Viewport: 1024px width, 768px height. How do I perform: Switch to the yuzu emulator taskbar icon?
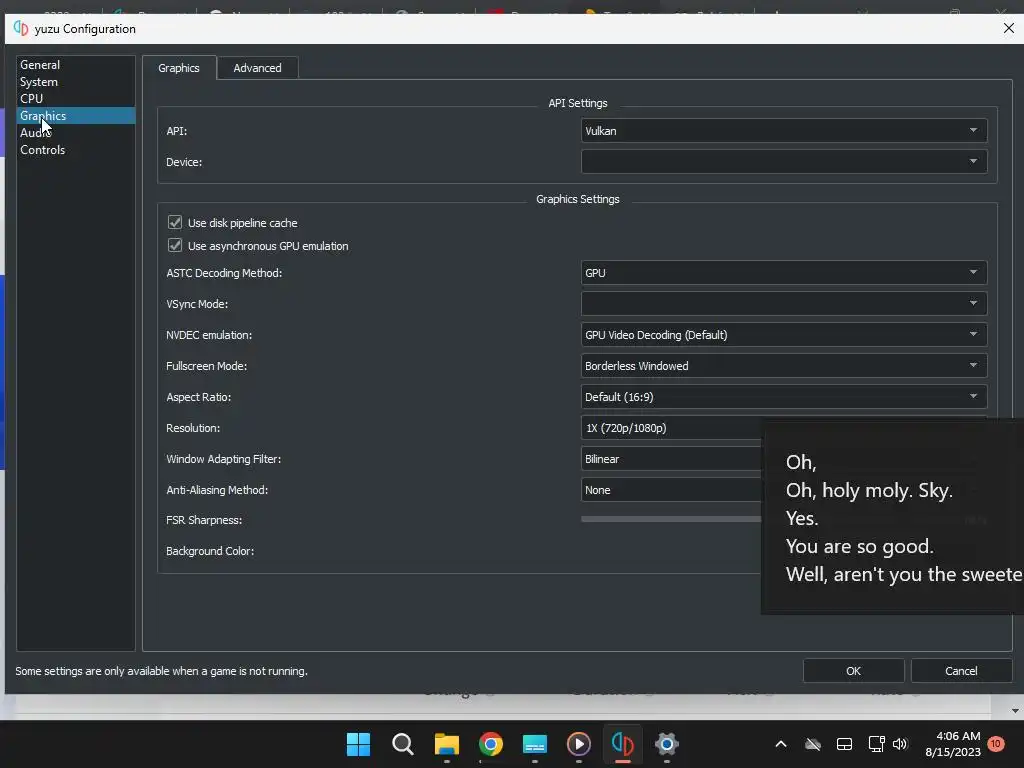click(x=622, y=744)
